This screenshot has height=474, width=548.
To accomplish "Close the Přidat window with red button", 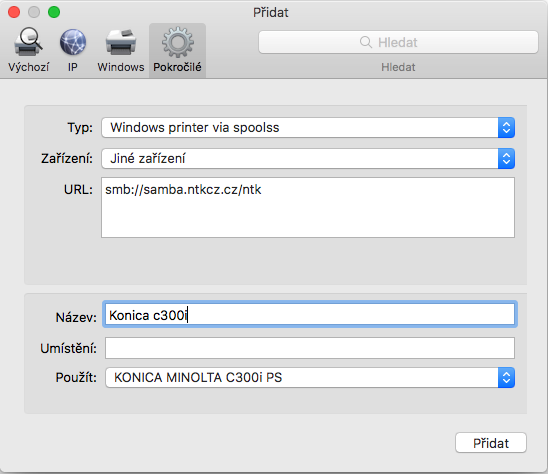I will 14,12.
